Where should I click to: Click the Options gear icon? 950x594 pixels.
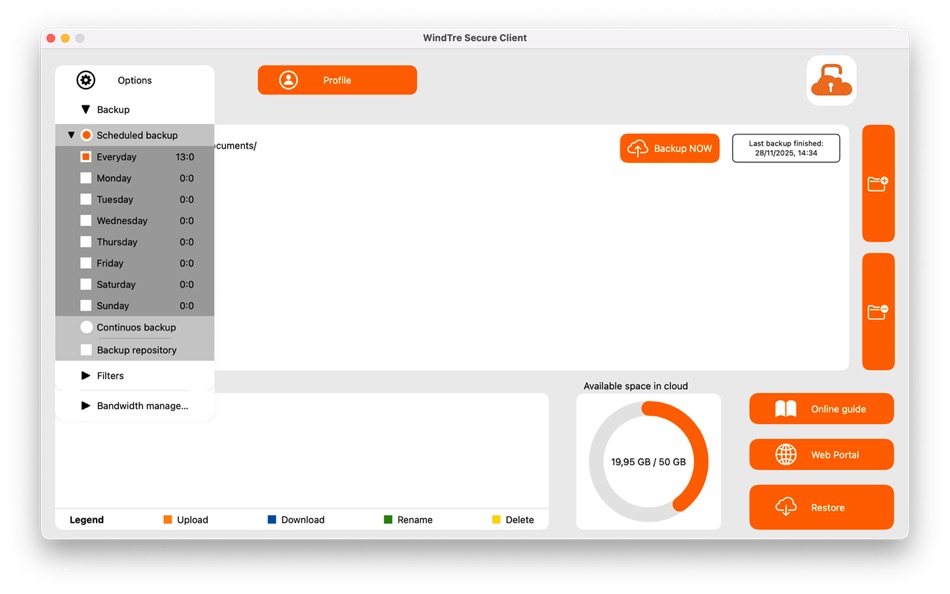click(86, 80)
